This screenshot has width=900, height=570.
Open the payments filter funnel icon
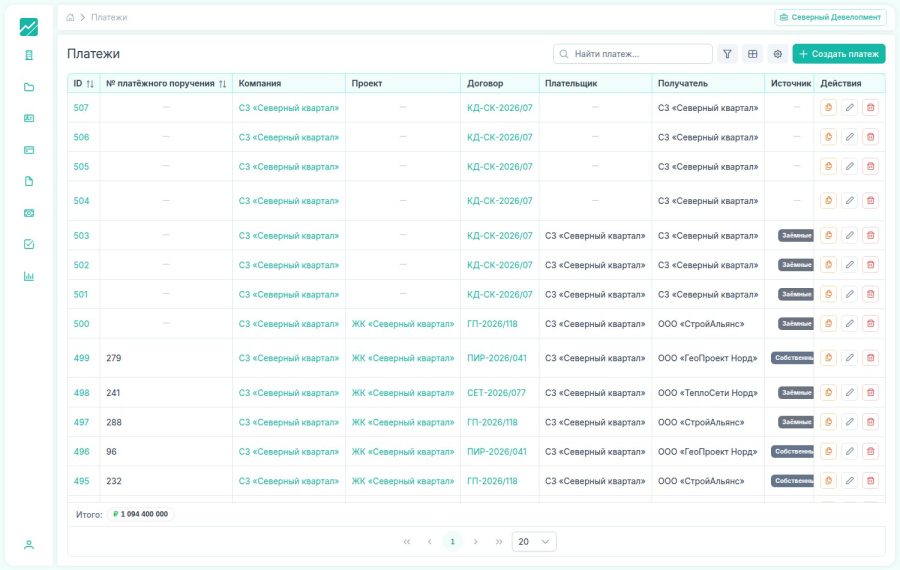pos(727,54)
